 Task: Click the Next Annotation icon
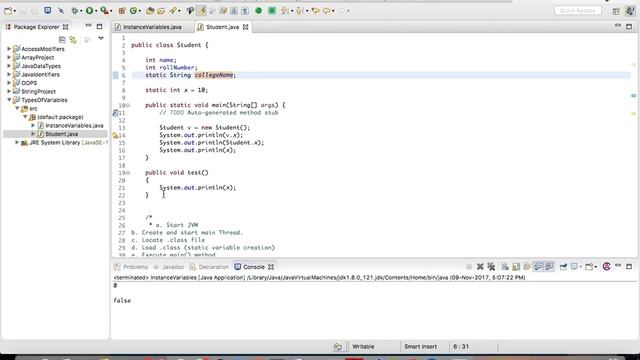pyautogui.click(x=284, y=11)
